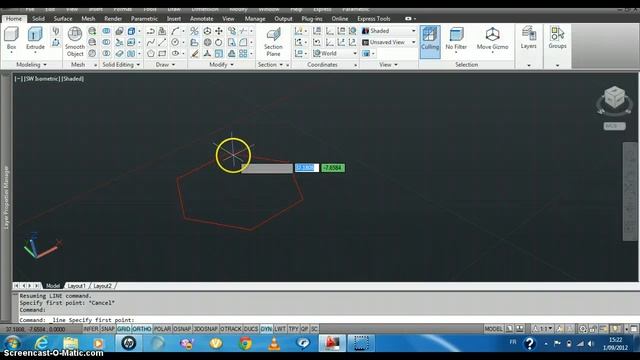Switch to the Solid ribbon tab
640x360 pixels.
coord(38,19)
